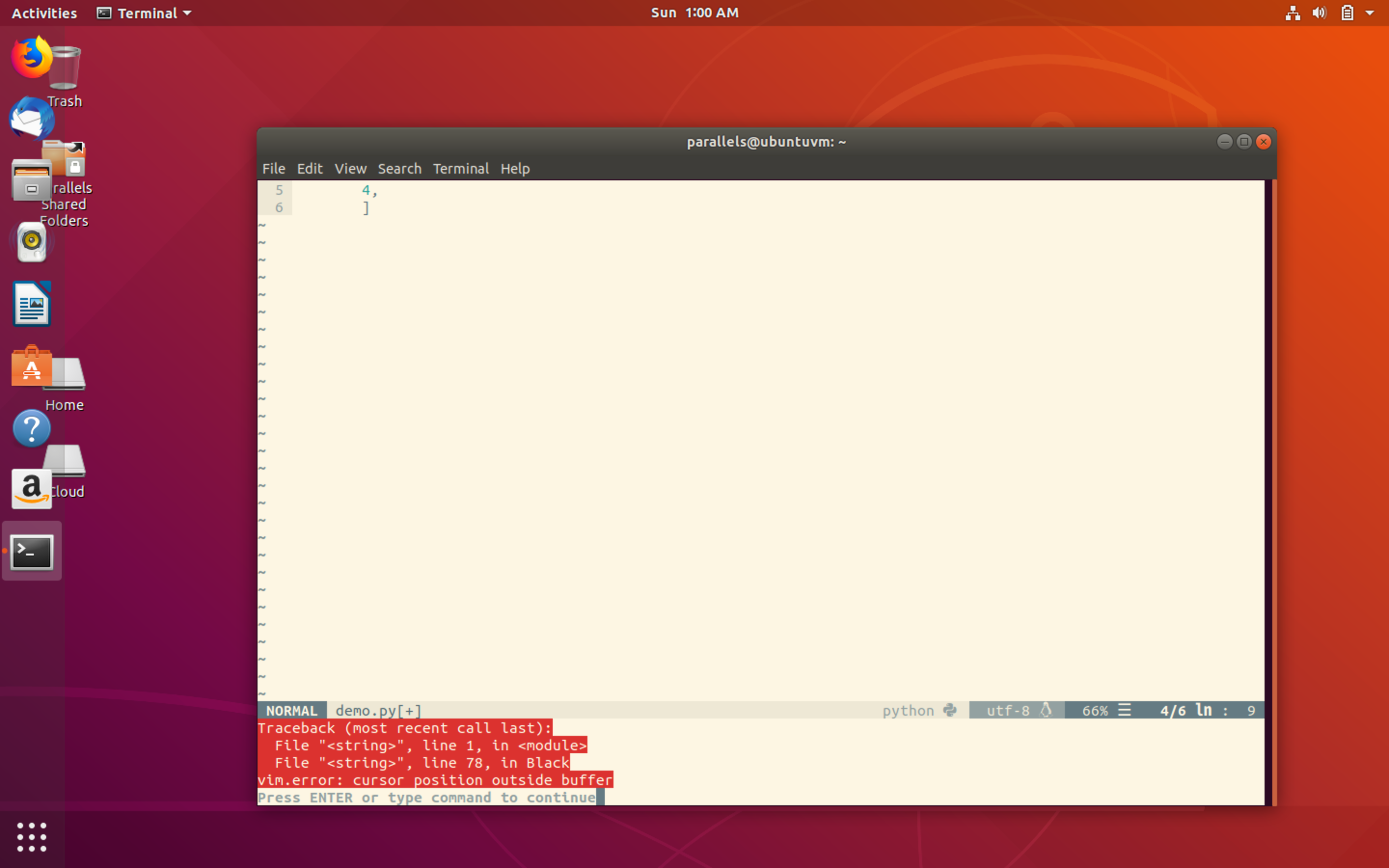The width and height of the screenshot is (1389, 868).
Task: Click the clock showing Sun 1:00 AM
Action: tap(694, 13)
